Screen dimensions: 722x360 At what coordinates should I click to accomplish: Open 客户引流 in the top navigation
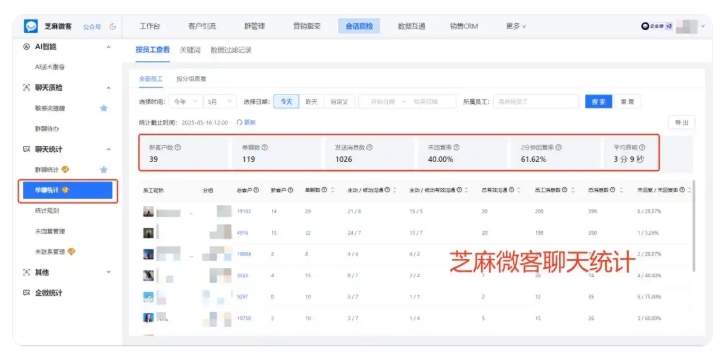(202, 27)
